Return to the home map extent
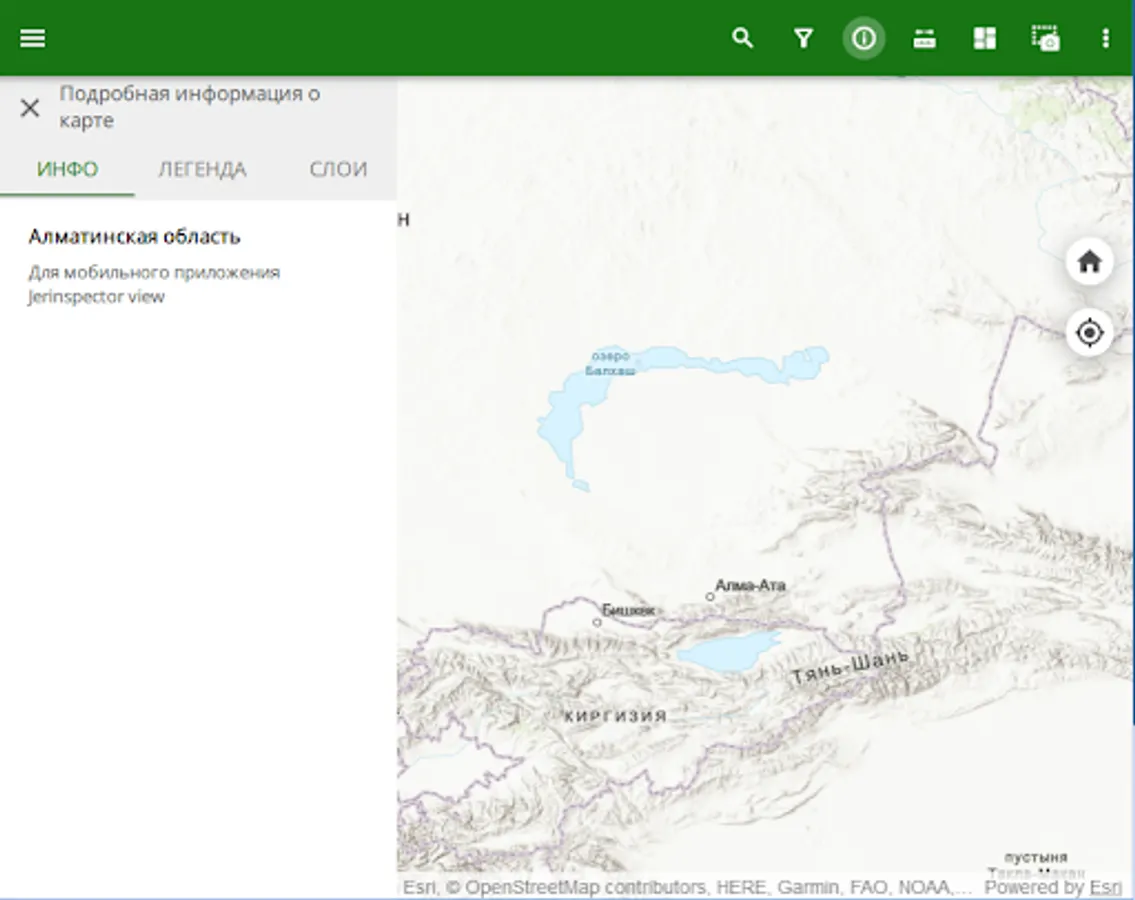The width and height of the screenshot is (1135, 900). tap(1089, 261)
